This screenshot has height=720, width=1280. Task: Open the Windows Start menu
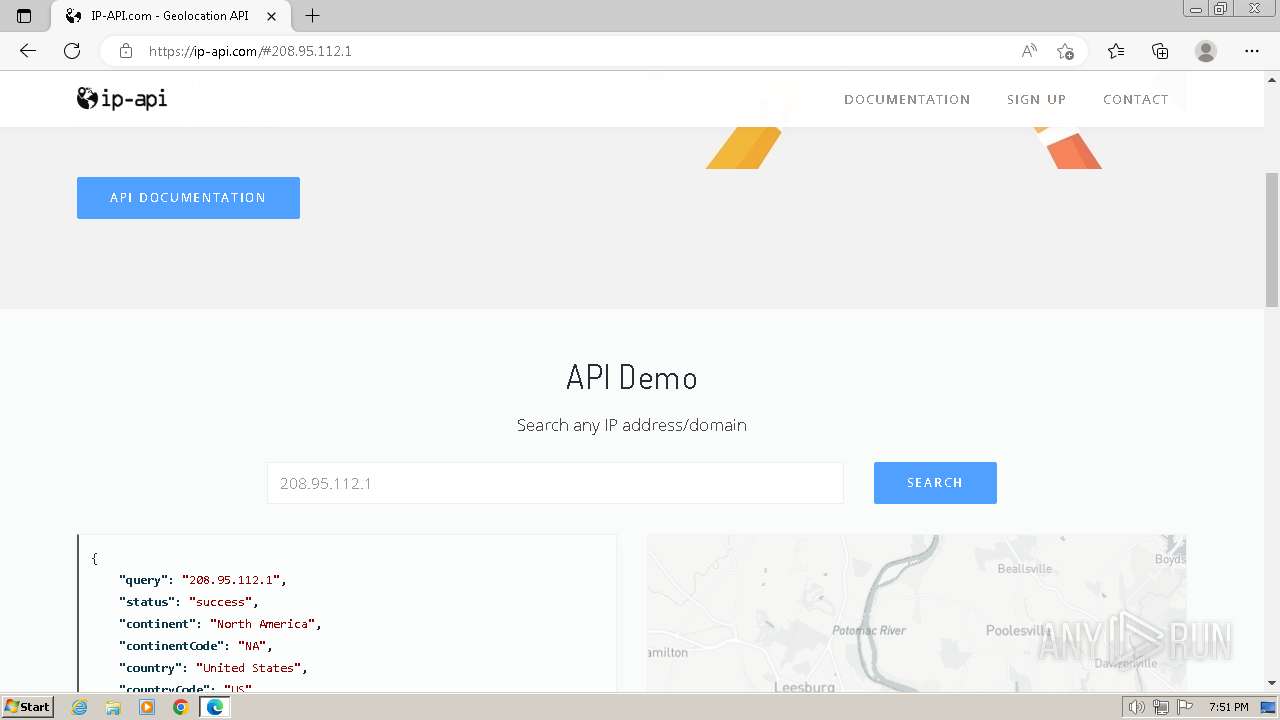[27, 707]
